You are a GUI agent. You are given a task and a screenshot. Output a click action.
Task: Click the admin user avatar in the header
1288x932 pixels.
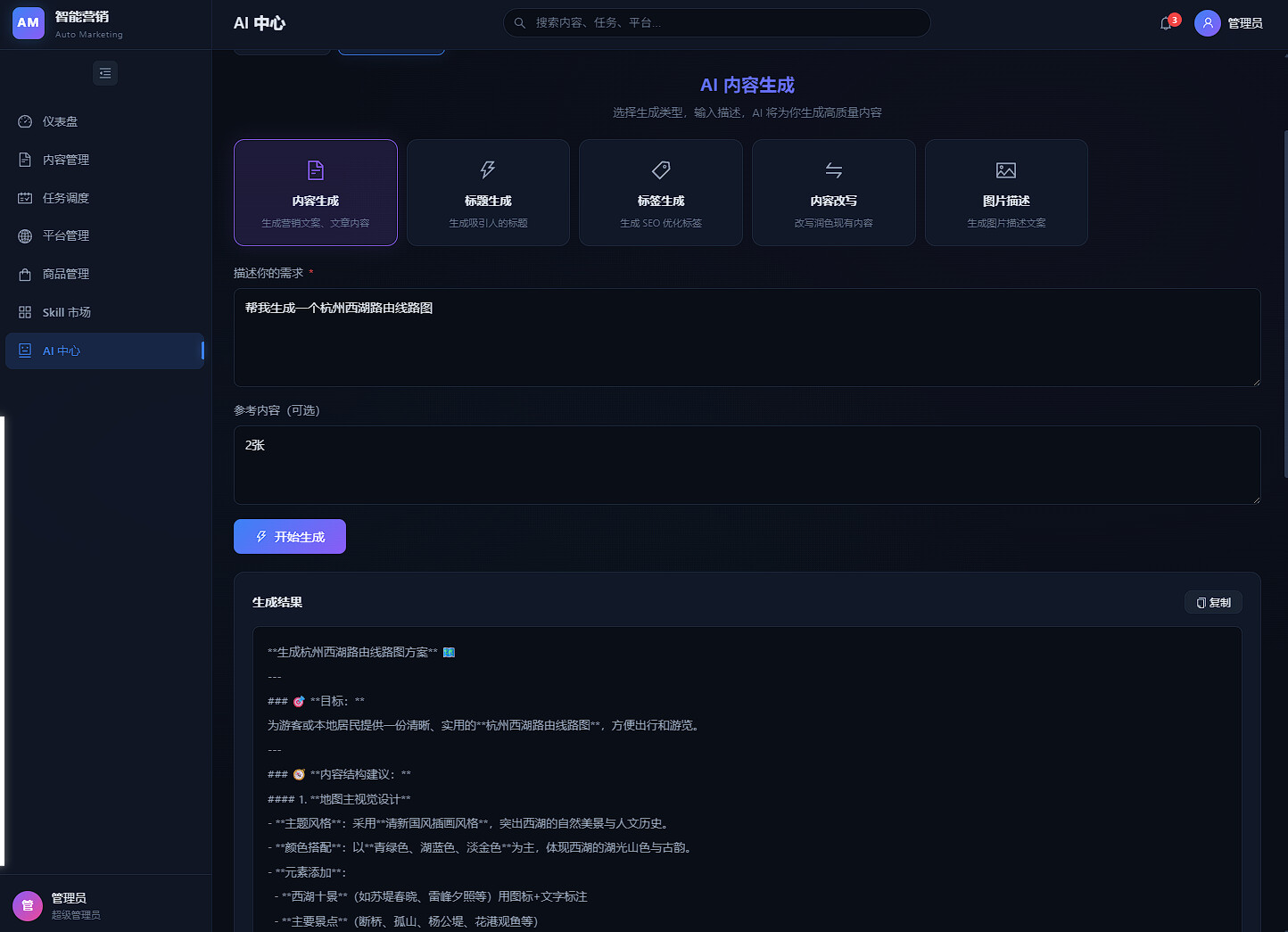1208,23
